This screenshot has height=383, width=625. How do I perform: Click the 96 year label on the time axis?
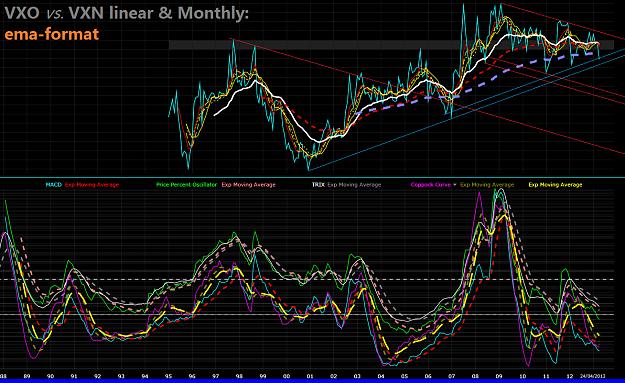click(x=192, y=376)
